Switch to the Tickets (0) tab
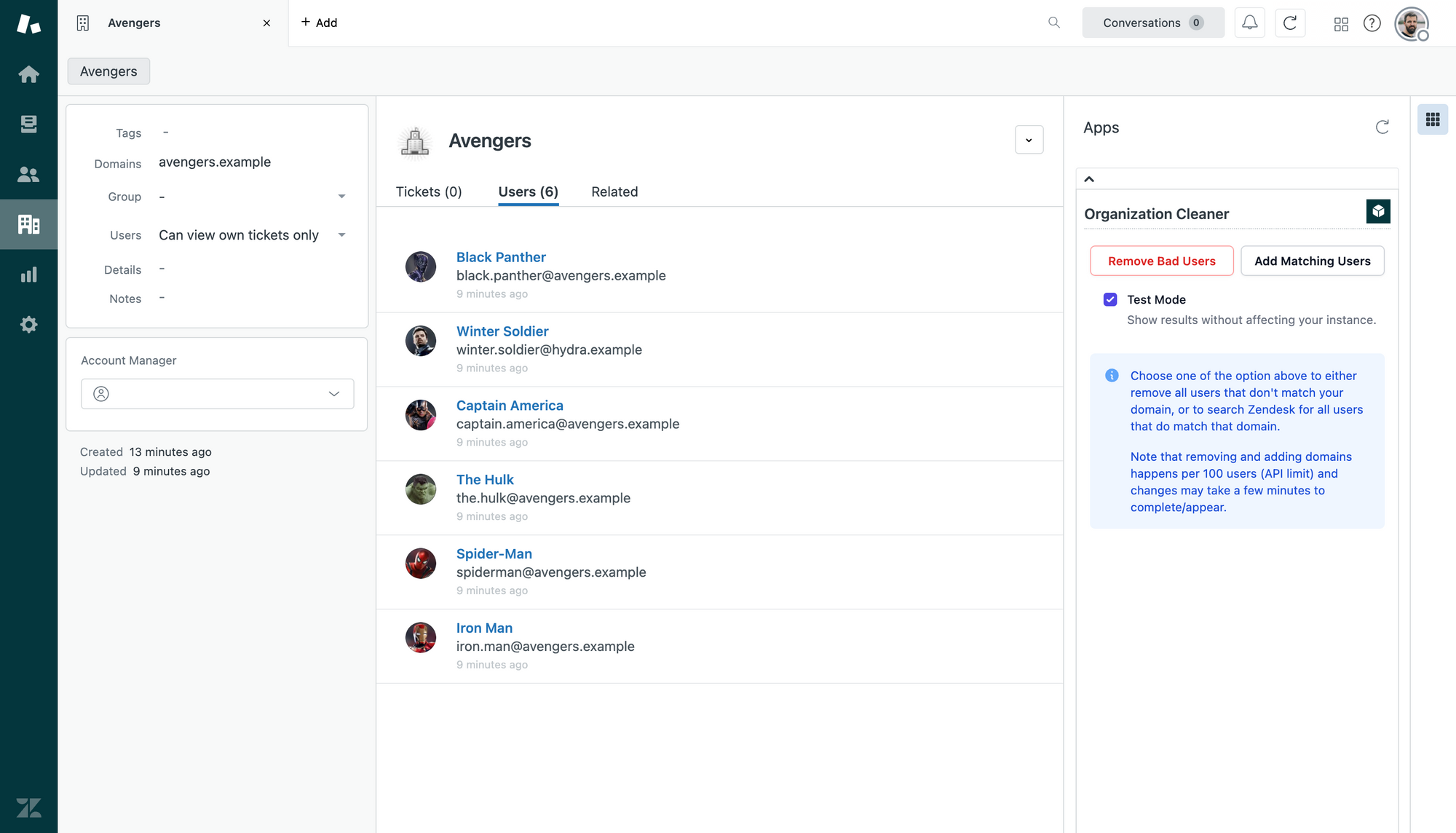 429,192
